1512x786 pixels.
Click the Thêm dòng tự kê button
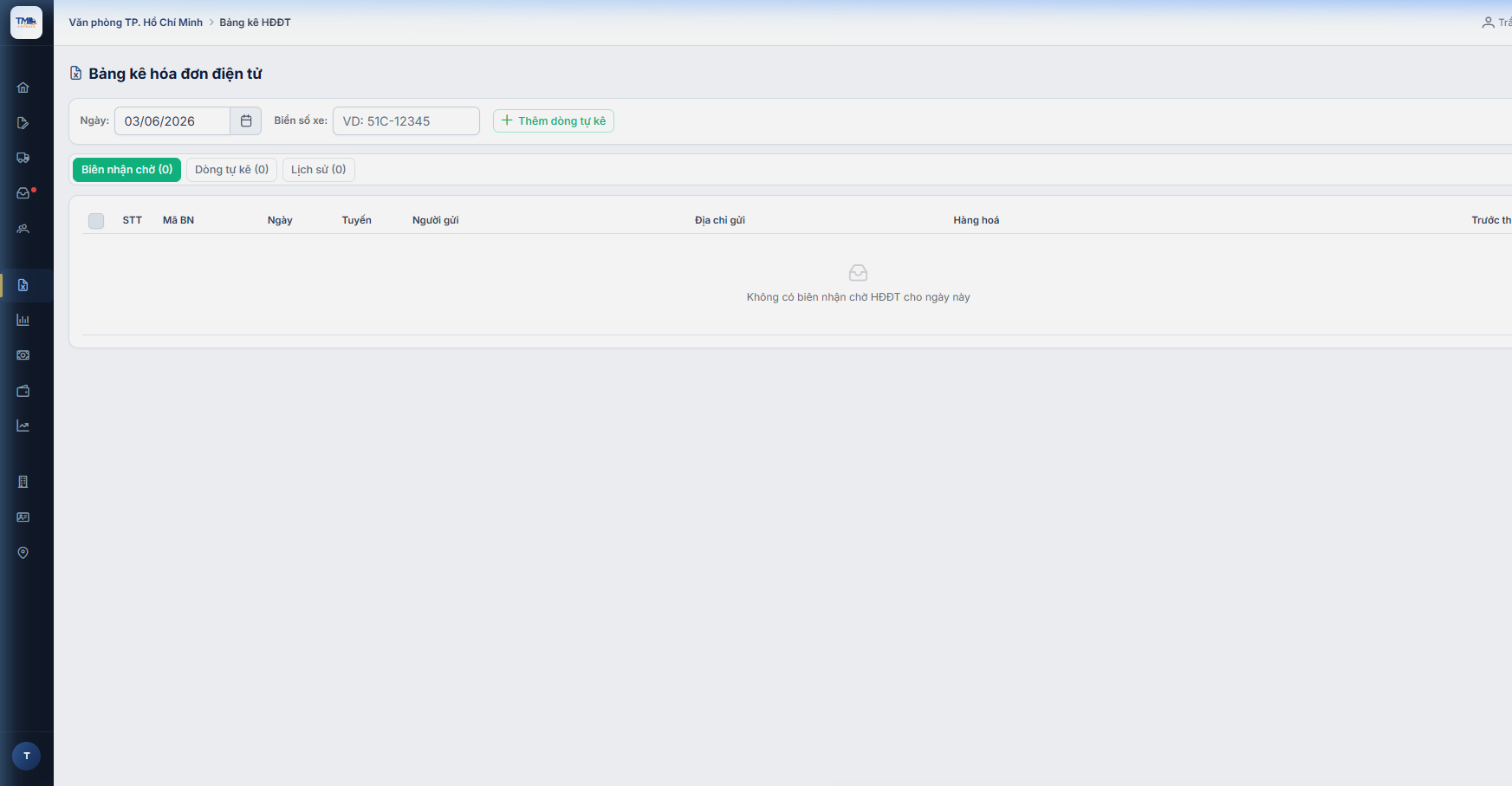pos(554,121)
